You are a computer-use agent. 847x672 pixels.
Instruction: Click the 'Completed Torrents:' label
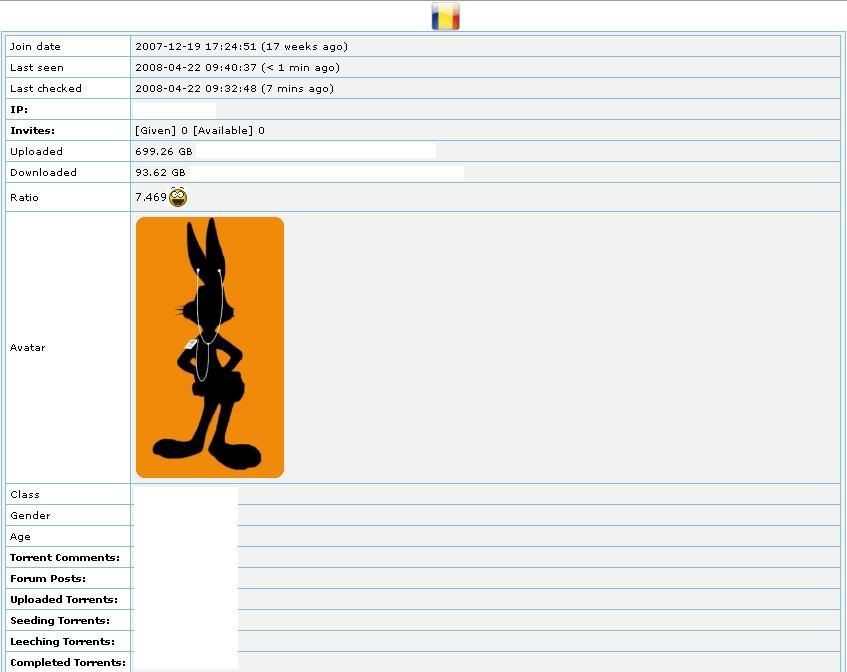[68, 663]
